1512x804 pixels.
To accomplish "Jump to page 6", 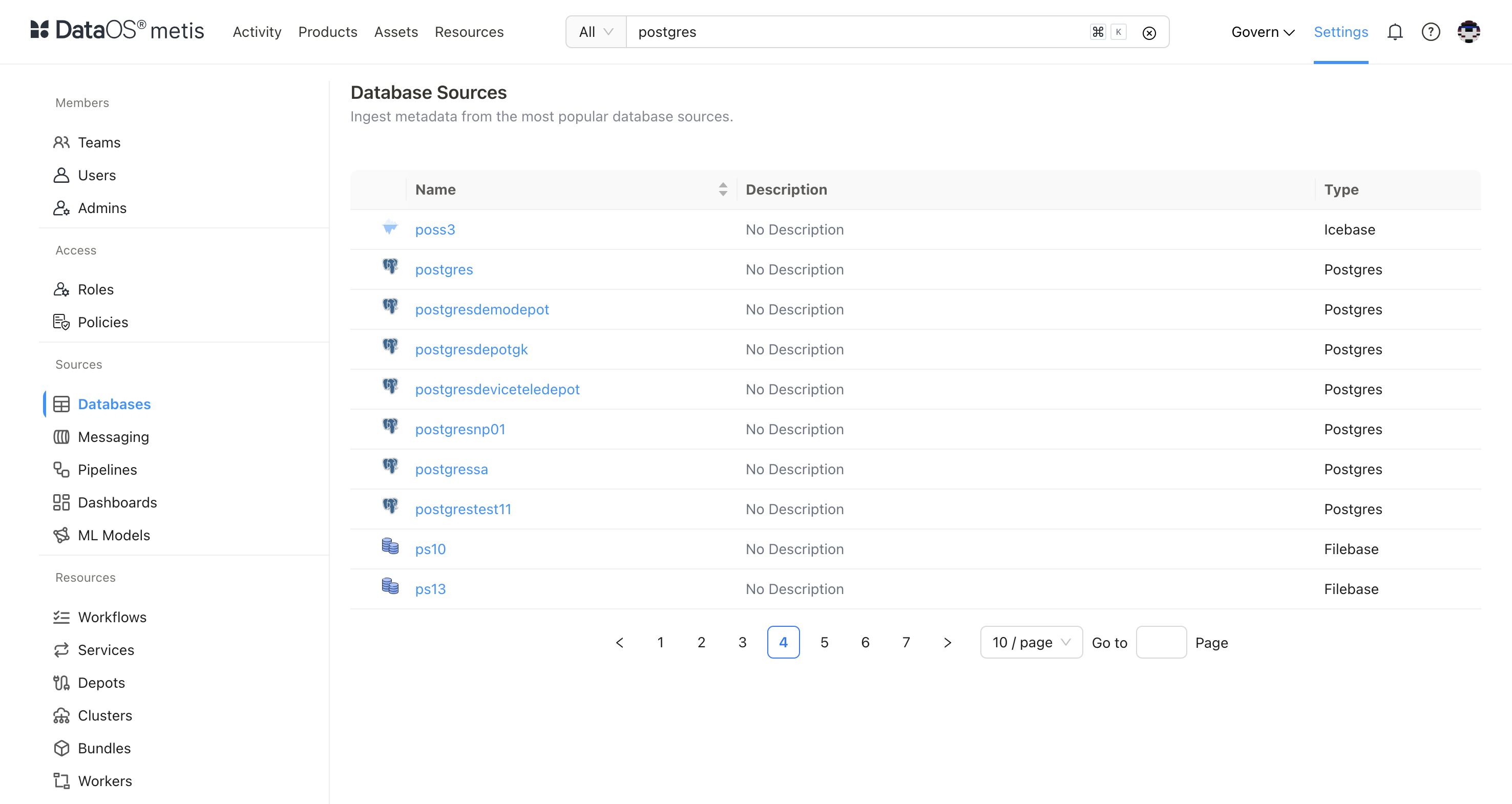I will tap(865, 643).
